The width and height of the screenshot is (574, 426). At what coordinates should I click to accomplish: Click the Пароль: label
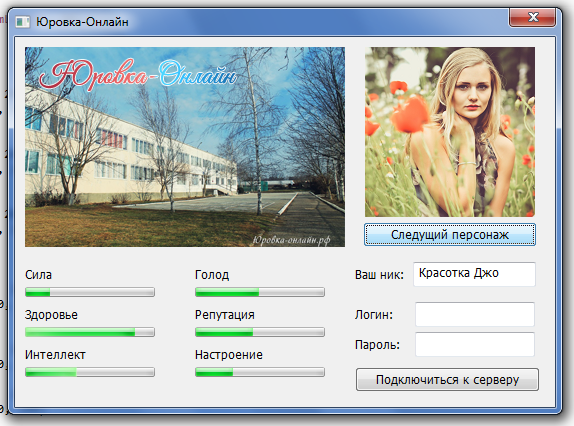(x=377, y=345)
